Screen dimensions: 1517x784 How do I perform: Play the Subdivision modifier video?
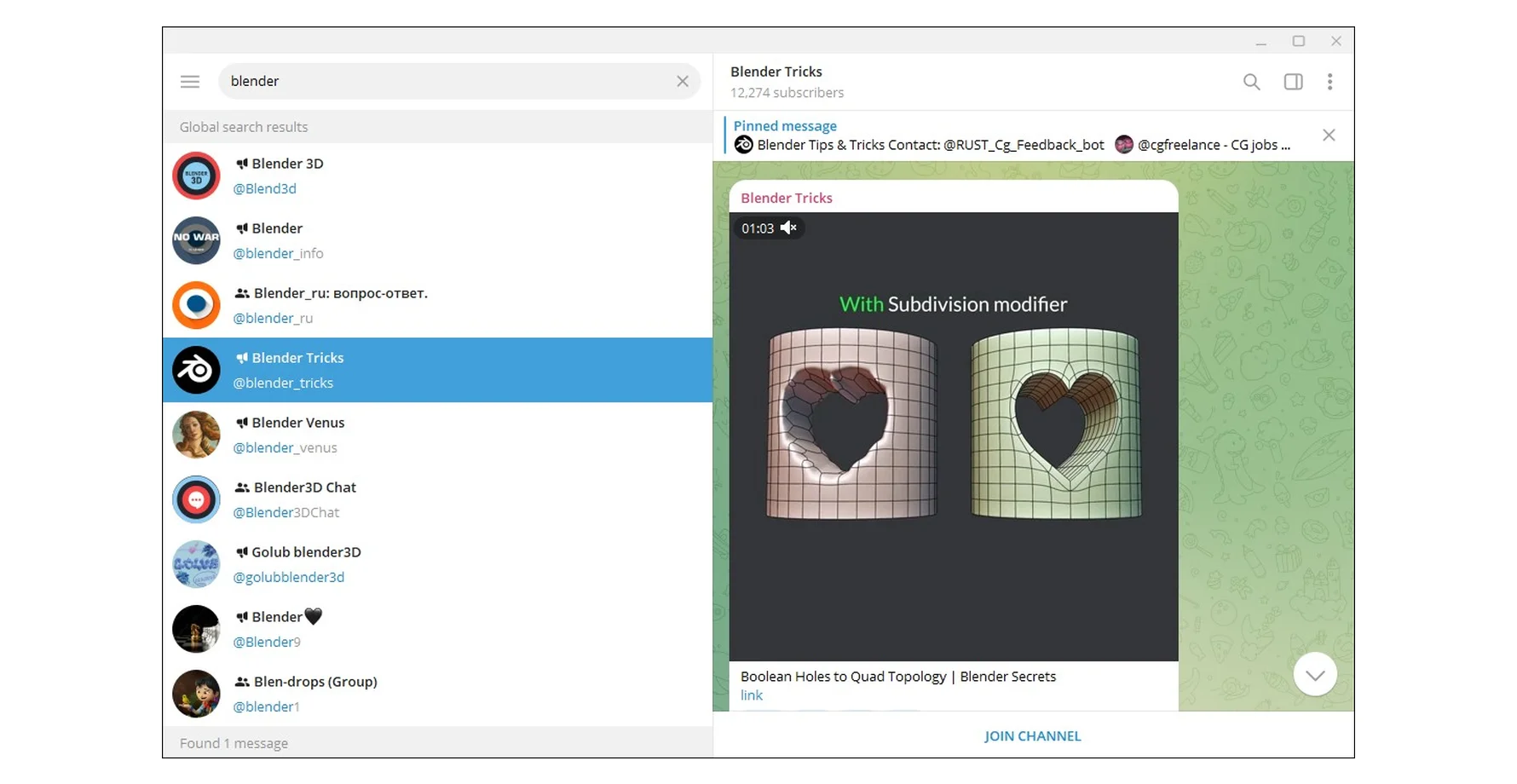[x=953, y=436]
